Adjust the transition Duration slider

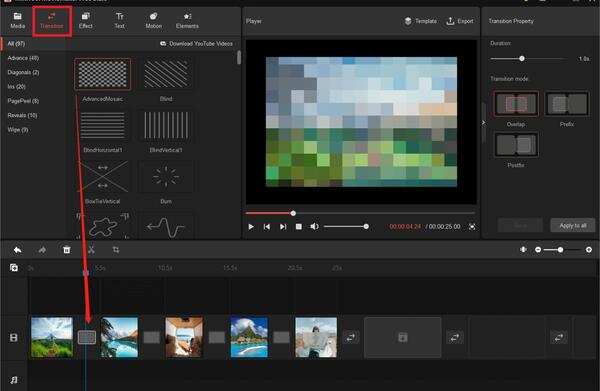(x=528, y=59)
